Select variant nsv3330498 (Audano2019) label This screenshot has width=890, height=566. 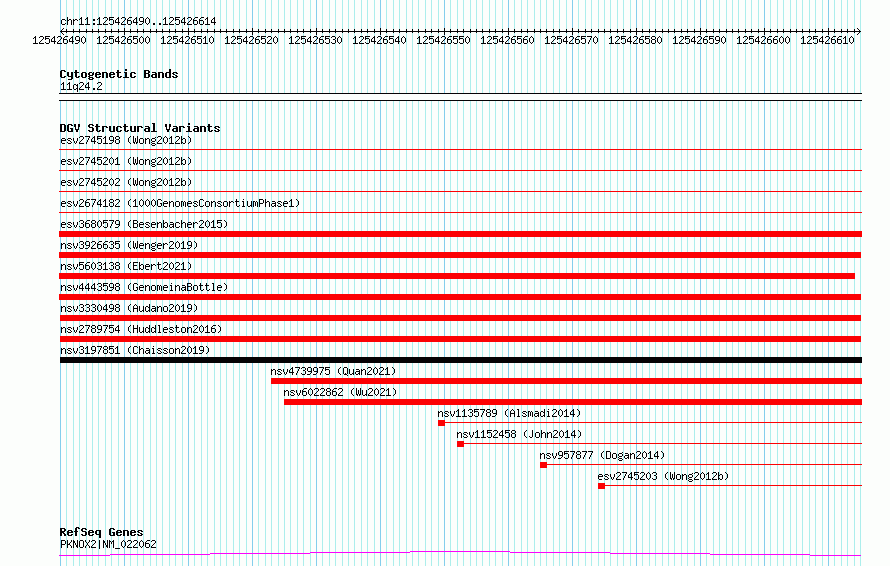point(129,308)
